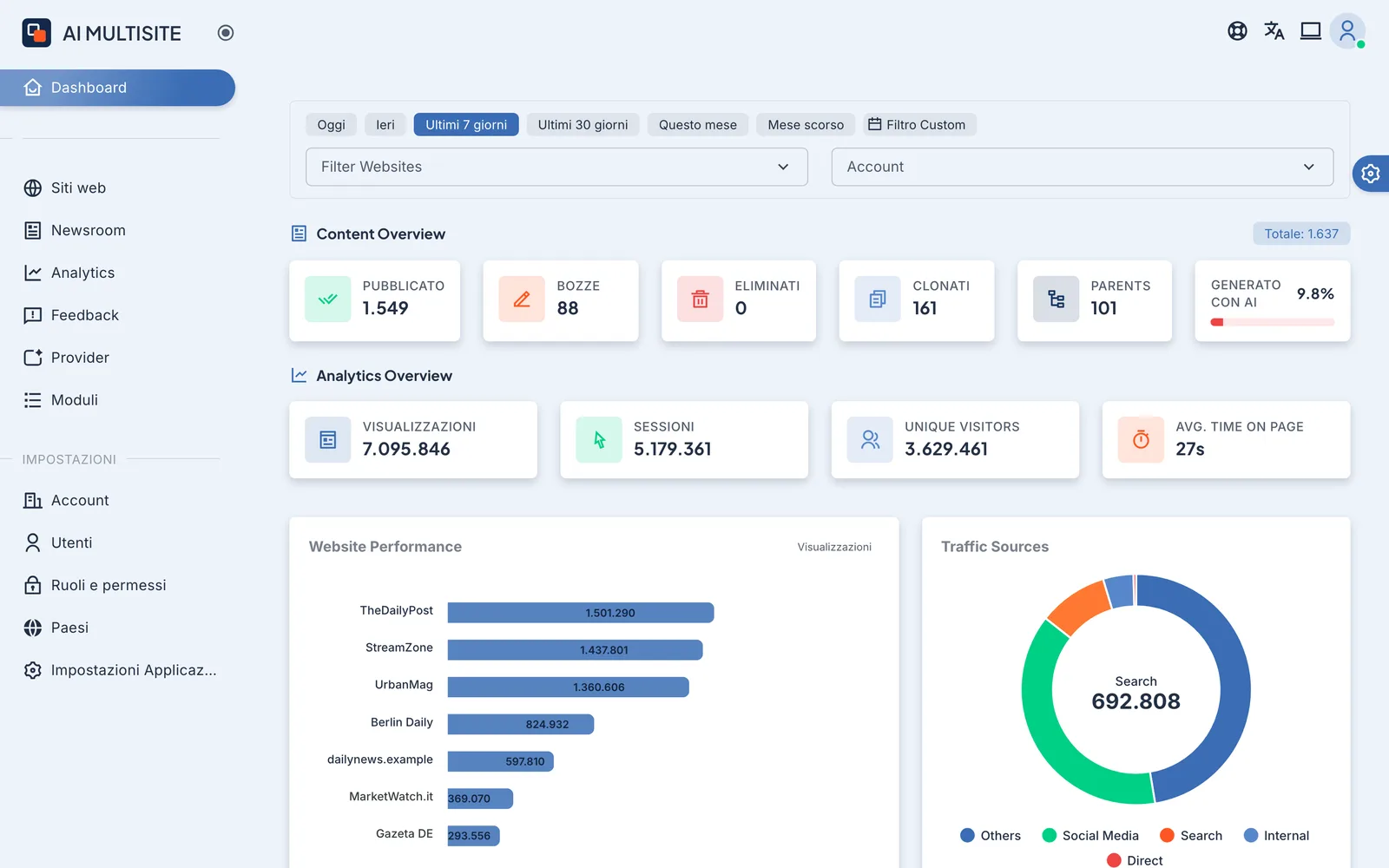The width and height of the screenshot is (1389, 868).
Task: Select Ultimi 30 giorni filter
Action: pos(583,125)
